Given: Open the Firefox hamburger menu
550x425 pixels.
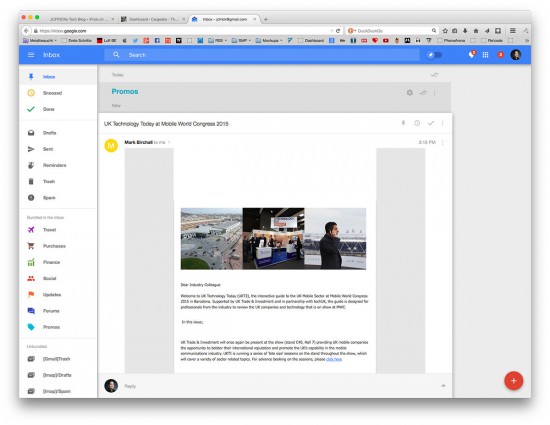Looking at the screenshot, I should pyautogui.click(x=512, y=31).
